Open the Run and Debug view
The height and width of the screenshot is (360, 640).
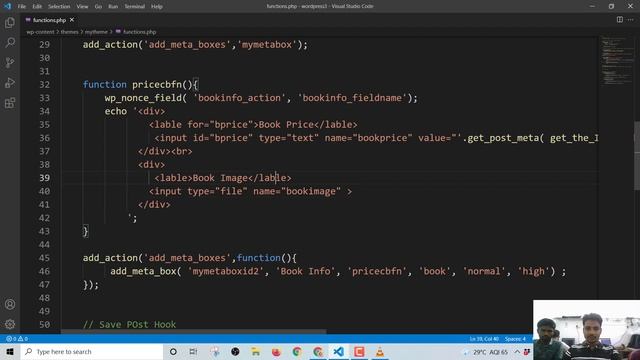pos(10,83)
